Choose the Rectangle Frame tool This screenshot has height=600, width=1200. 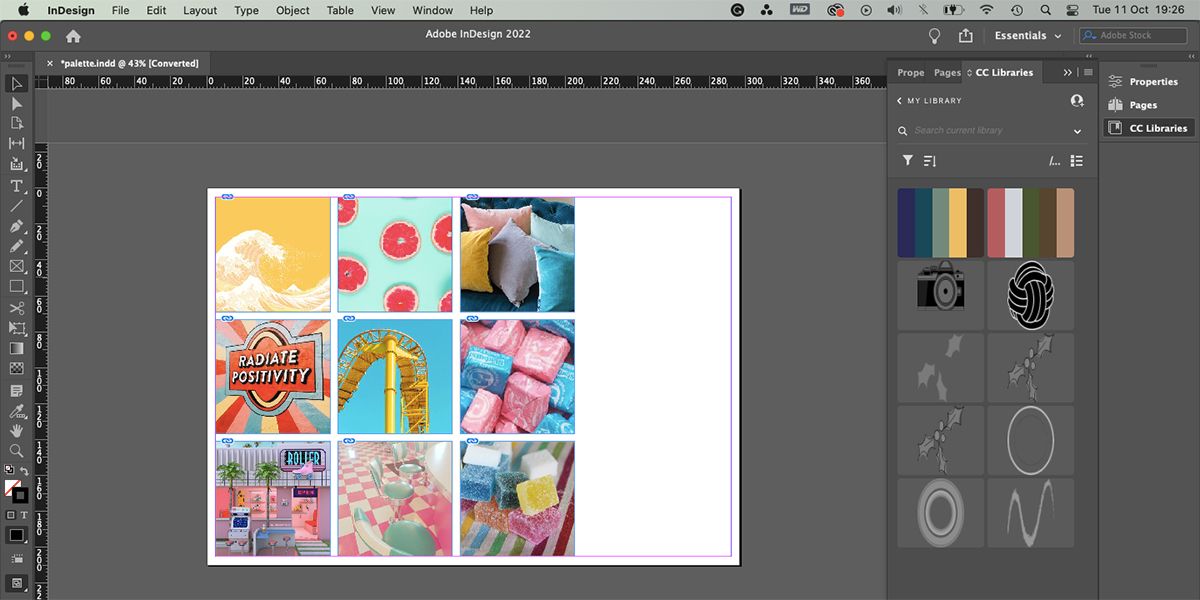(16, 267)
